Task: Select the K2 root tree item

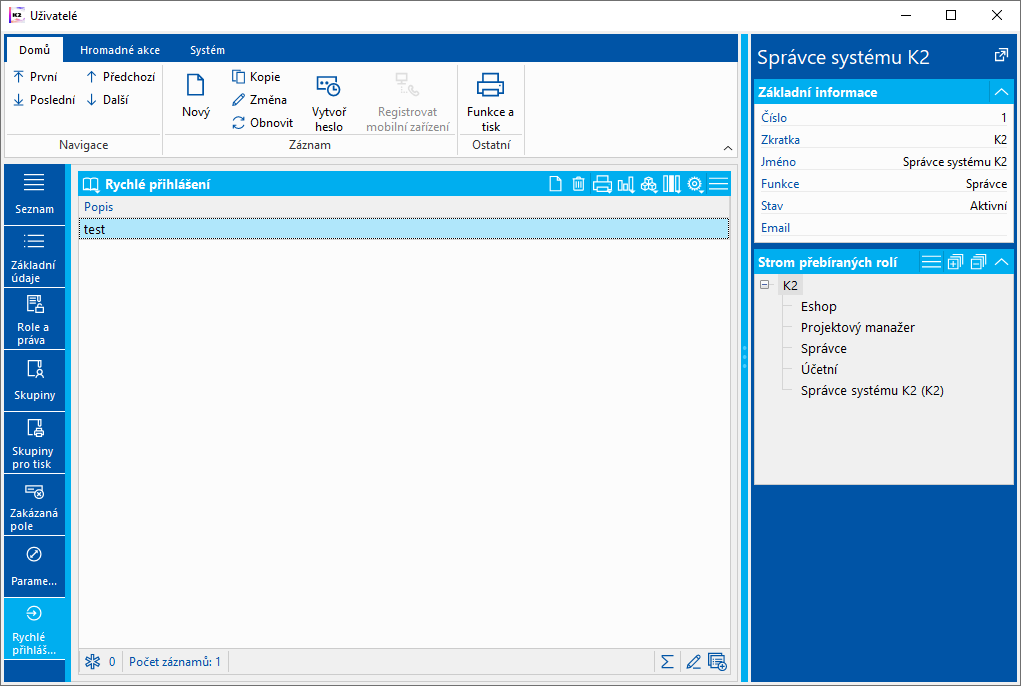Action: [x=790, y=286]
